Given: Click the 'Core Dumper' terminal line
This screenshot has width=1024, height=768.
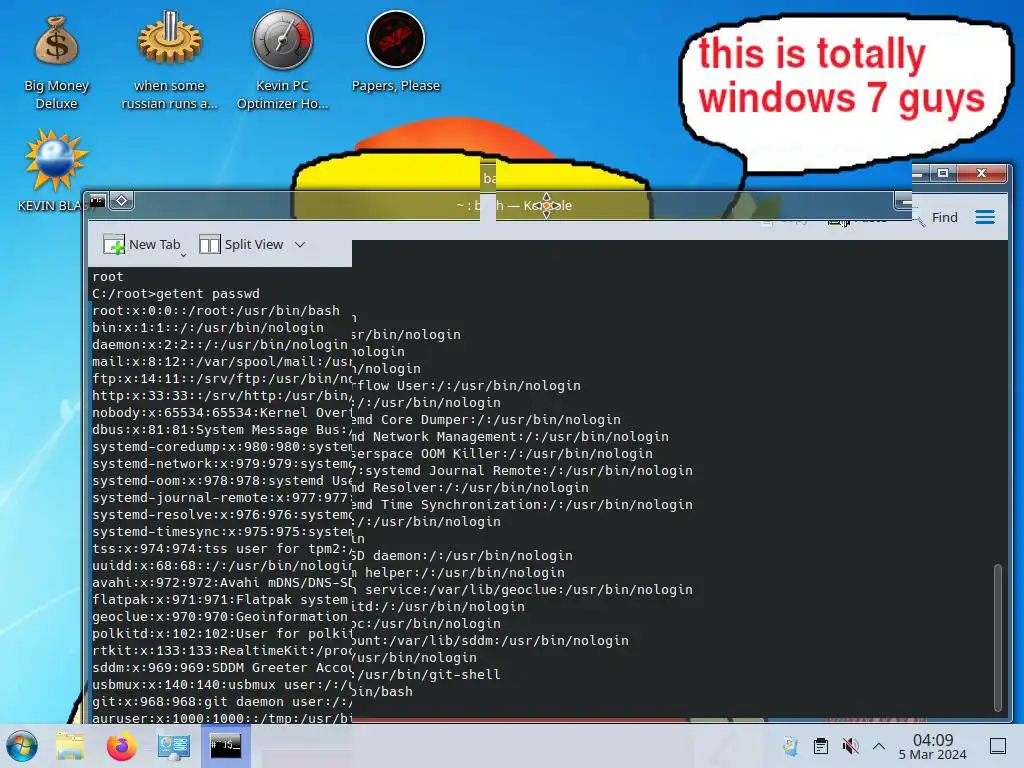Looking at the screenshot, I should tap(487, 420).
